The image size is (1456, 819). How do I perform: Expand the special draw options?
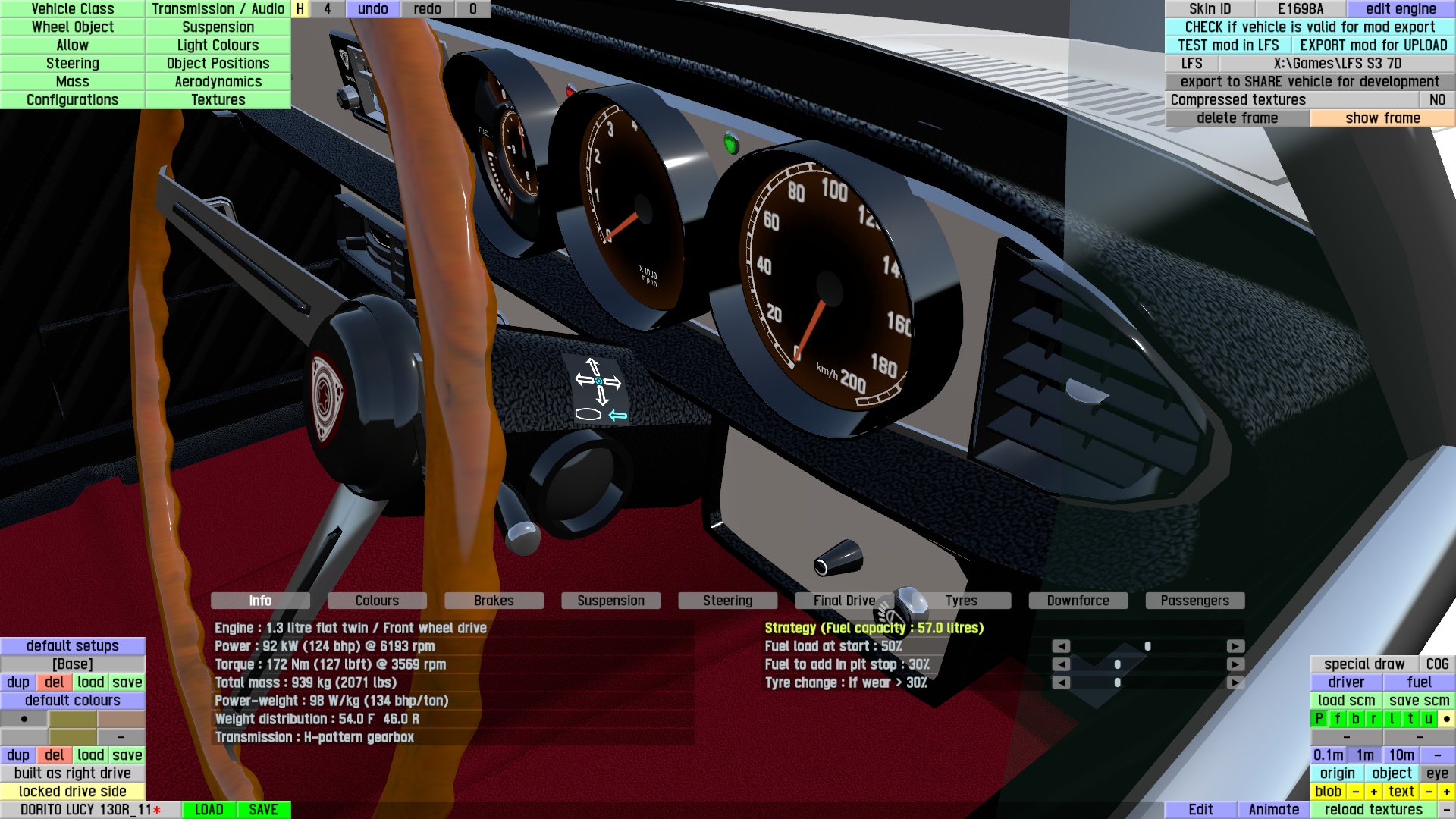1363,664
